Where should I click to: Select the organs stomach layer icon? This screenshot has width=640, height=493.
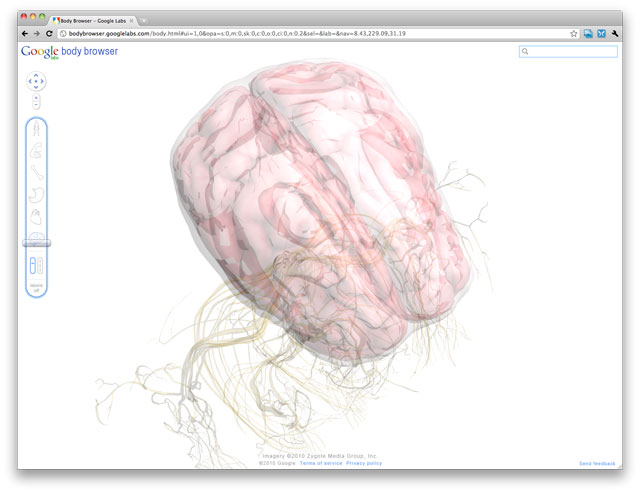coord(36,193)
